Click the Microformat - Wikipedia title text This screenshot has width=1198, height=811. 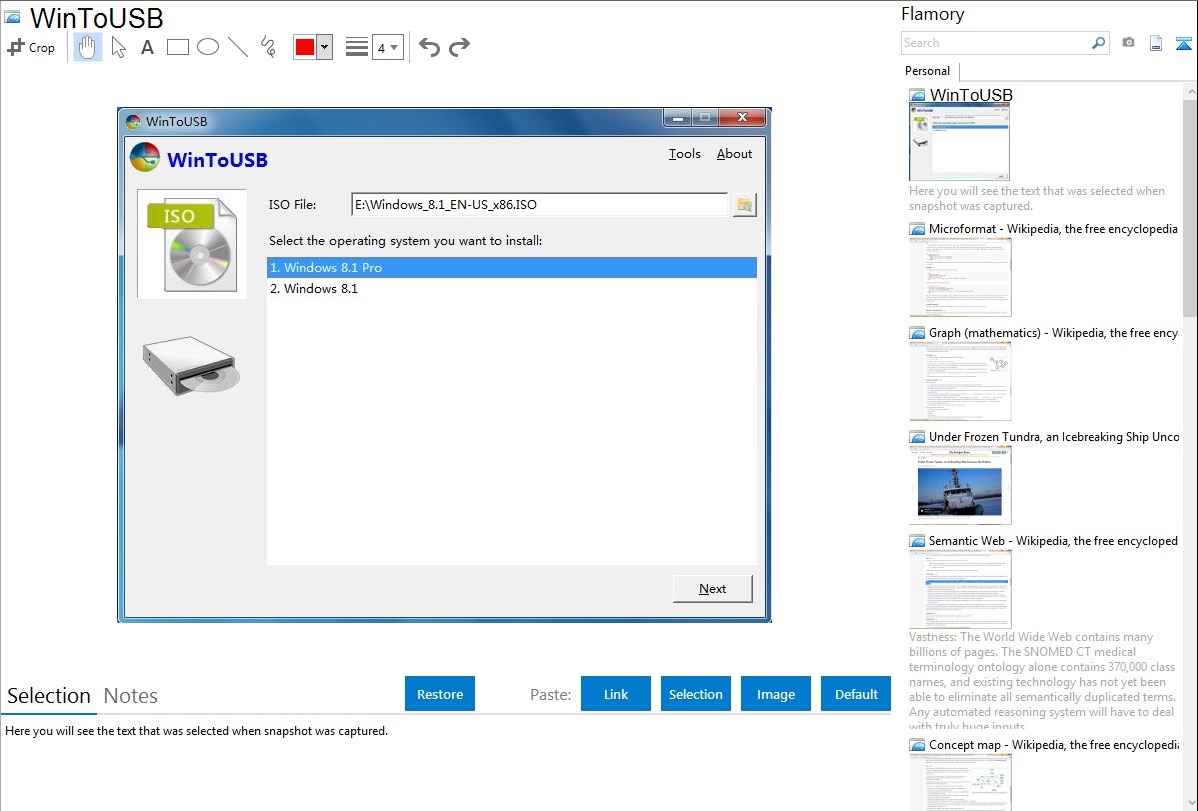1053,229
